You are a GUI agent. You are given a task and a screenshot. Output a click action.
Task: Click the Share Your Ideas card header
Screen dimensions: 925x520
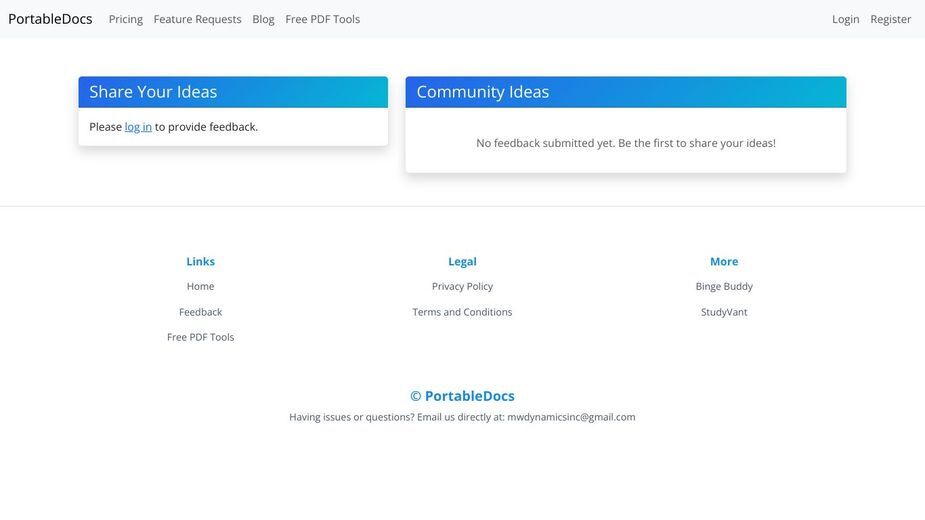tap(233, 92)
